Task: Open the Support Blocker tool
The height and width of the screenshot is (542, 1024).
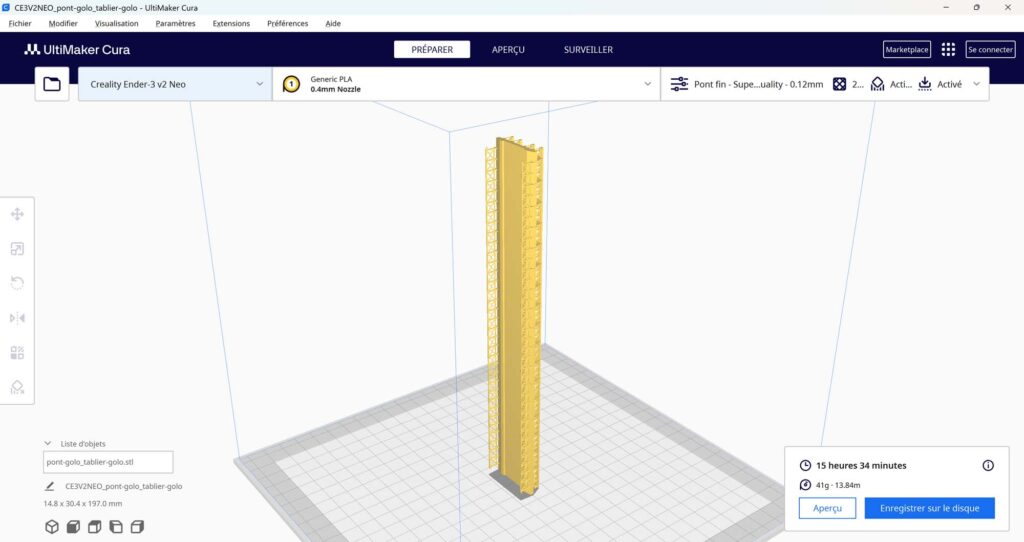Action: 17,387
